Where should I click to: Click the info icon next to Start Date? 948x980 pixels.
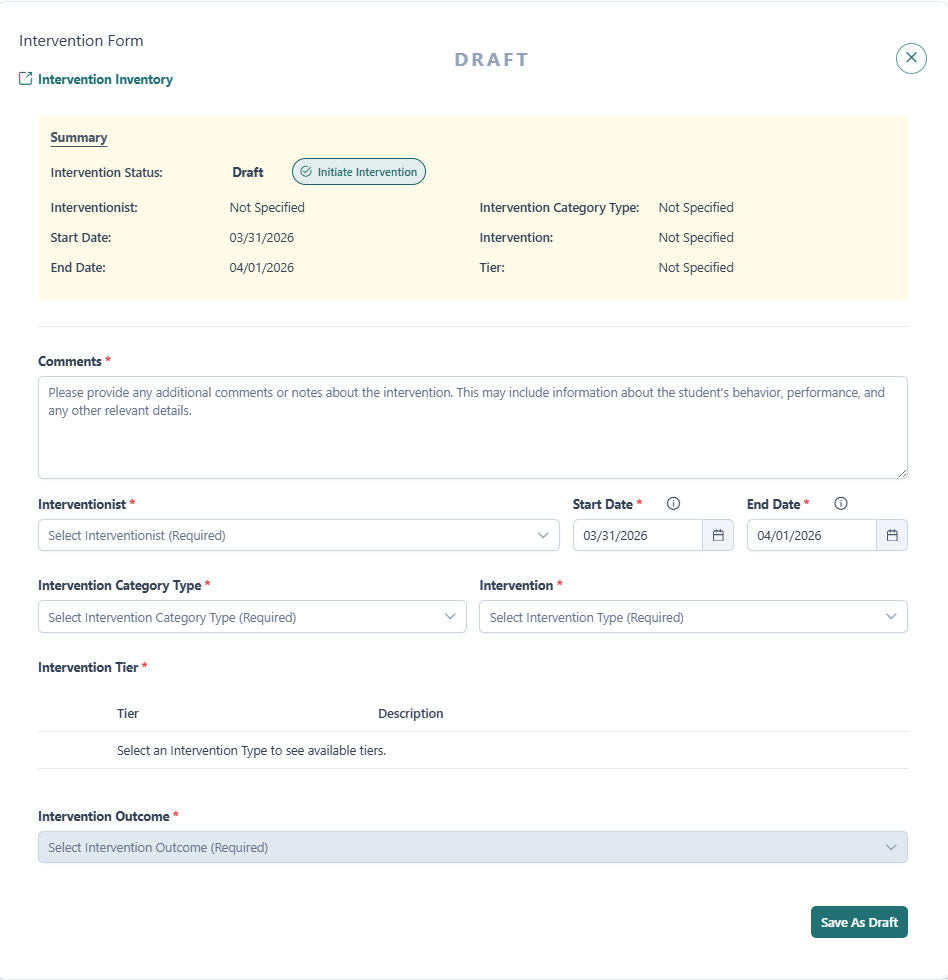point(673,503)
